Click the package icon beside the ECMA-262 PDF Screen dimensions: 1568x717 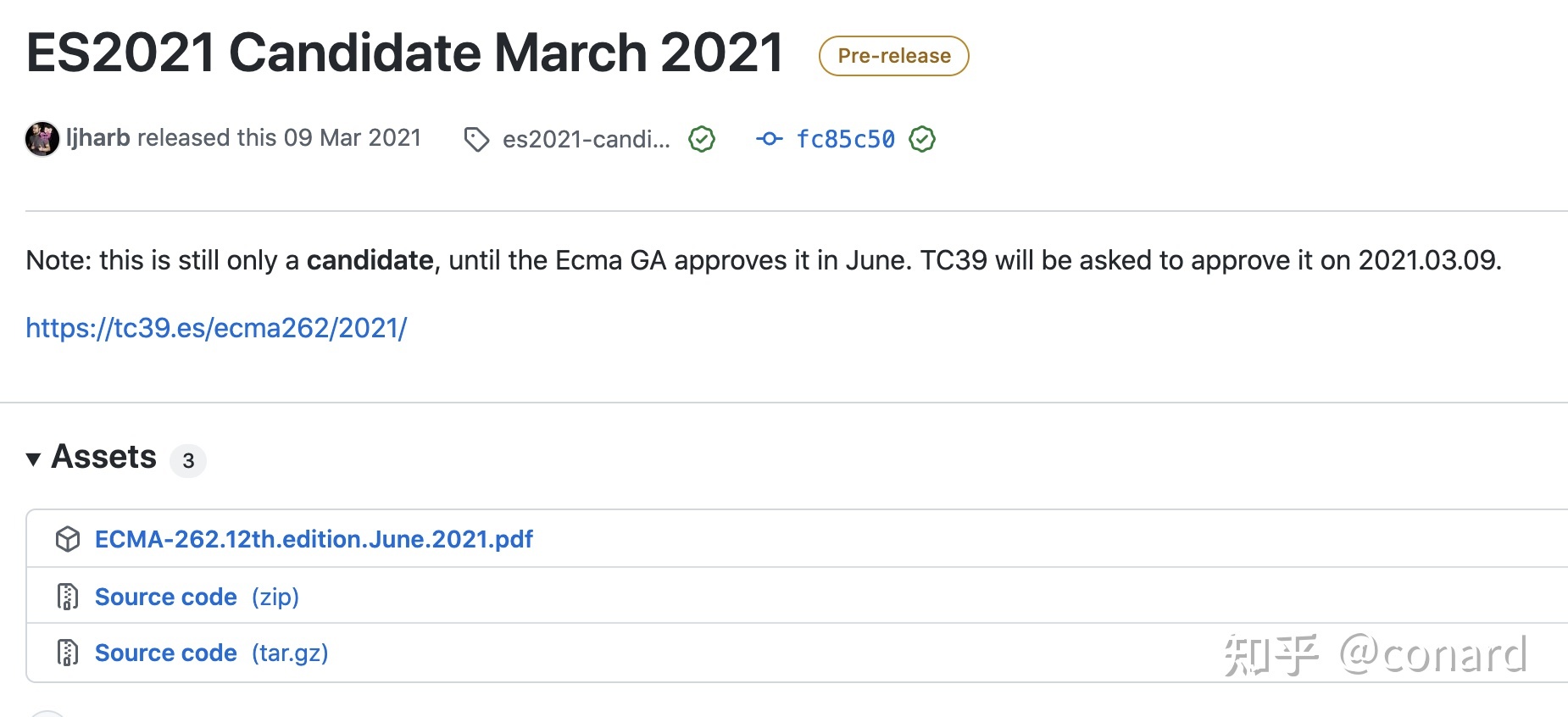pyautogui.click(x=68, y=539)
